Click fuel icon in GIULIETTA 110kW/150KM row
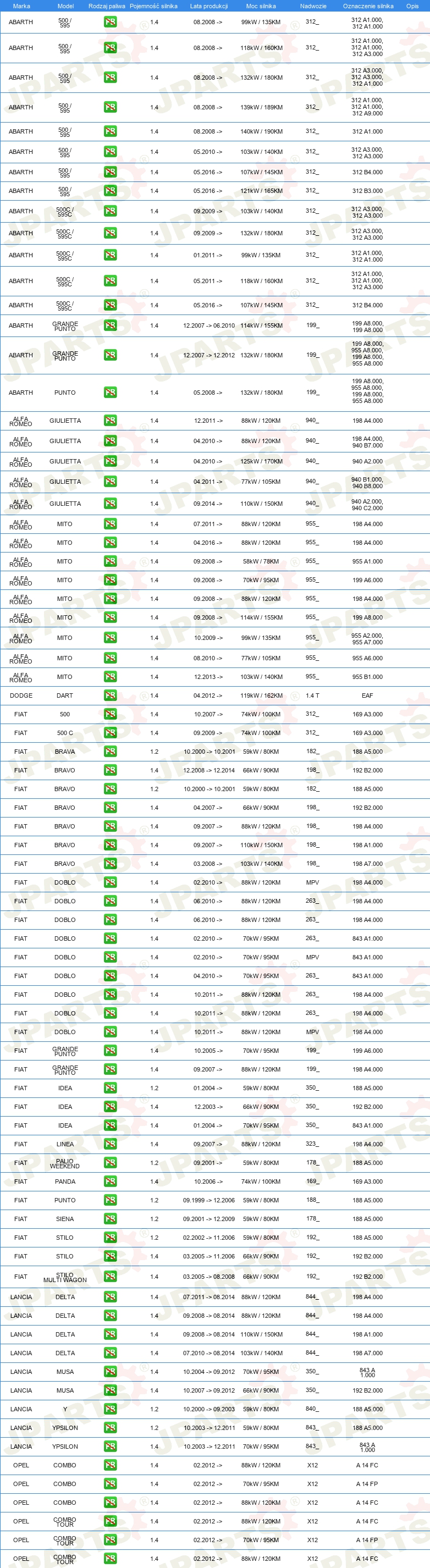The width and height of the screenshot is (430, 1568). 110,504
